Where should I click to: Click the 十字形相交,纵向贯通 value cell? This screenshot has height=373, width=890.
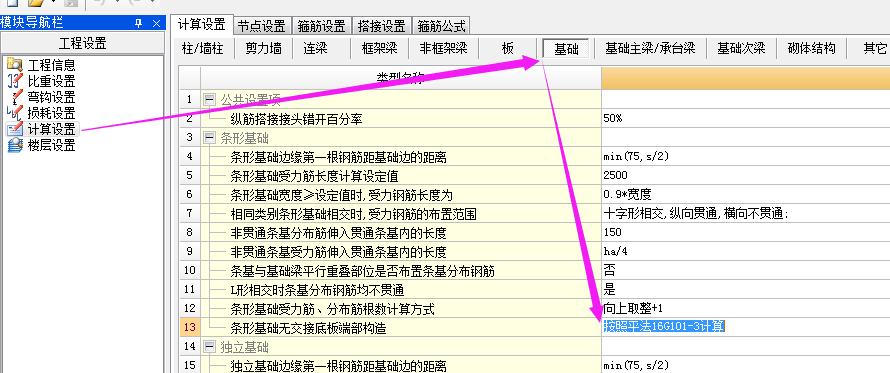(745, 213)
